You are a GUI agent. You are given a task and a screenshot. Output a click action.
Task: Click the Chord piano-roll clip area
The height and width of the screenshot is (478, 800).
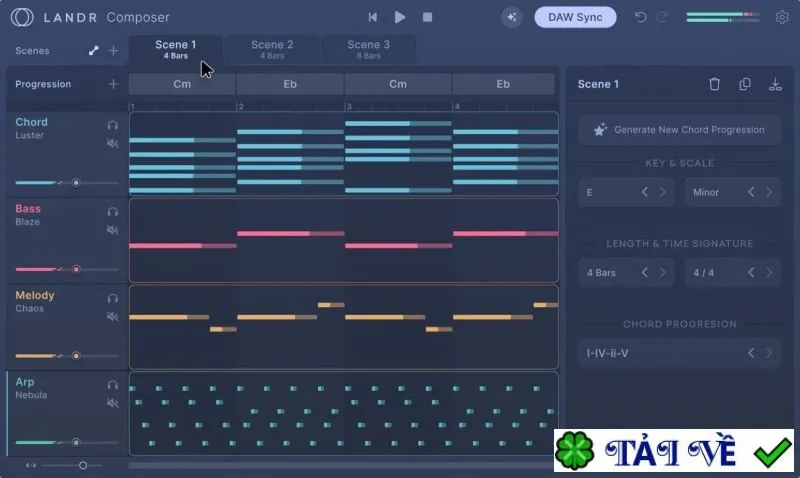point(344,154)
